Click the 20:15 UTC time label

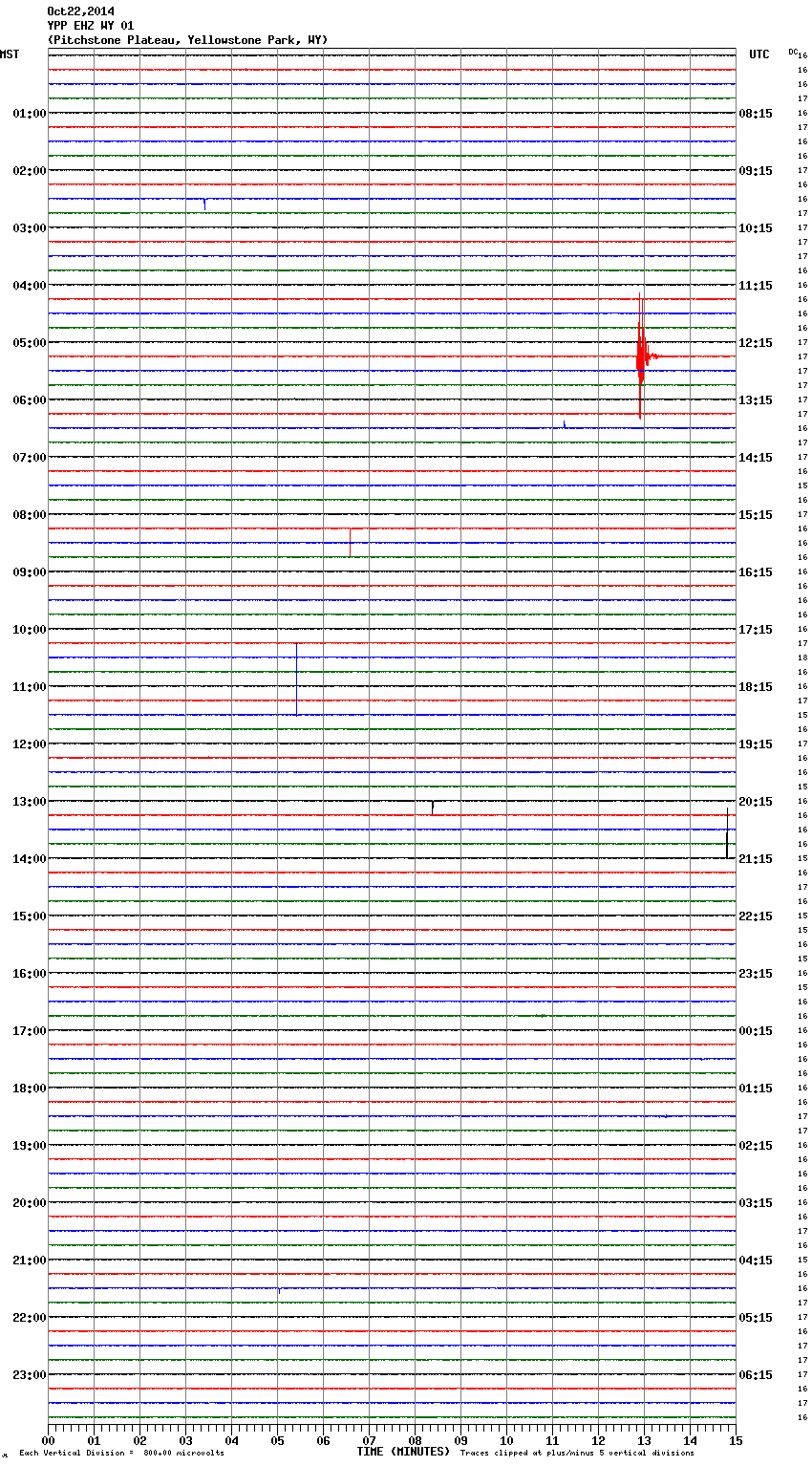click(756, 802)
